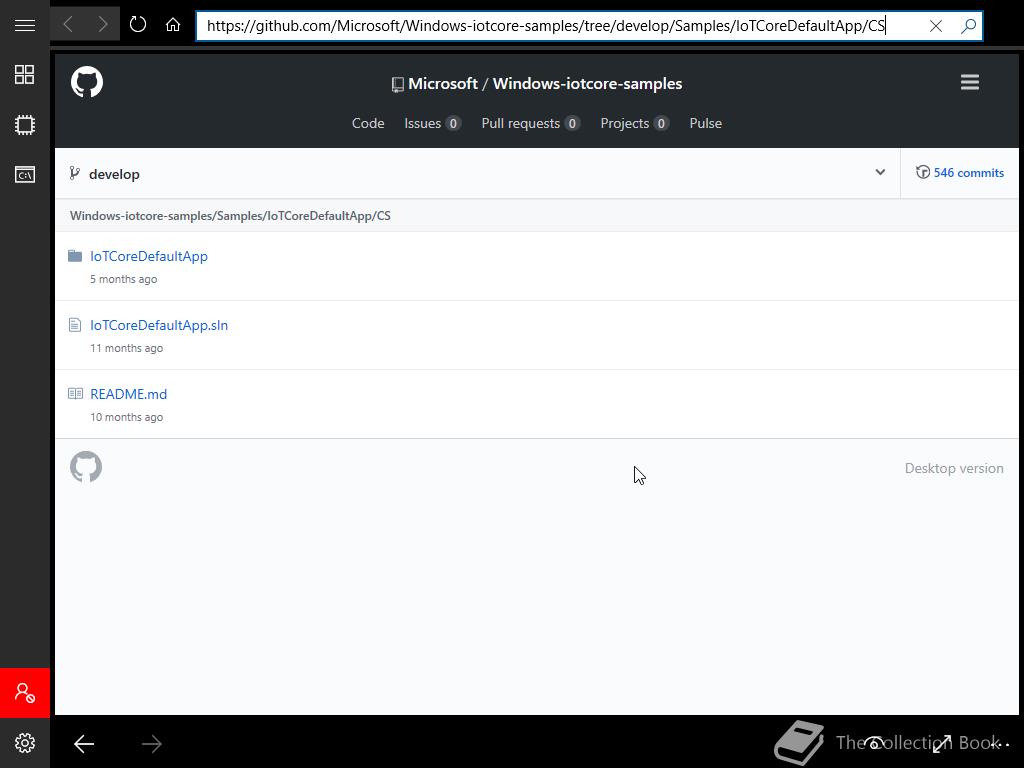The height and width of the screenshot is (768, 1024).
Task: Click the branch icon next to develop
Action: (74, 174)
